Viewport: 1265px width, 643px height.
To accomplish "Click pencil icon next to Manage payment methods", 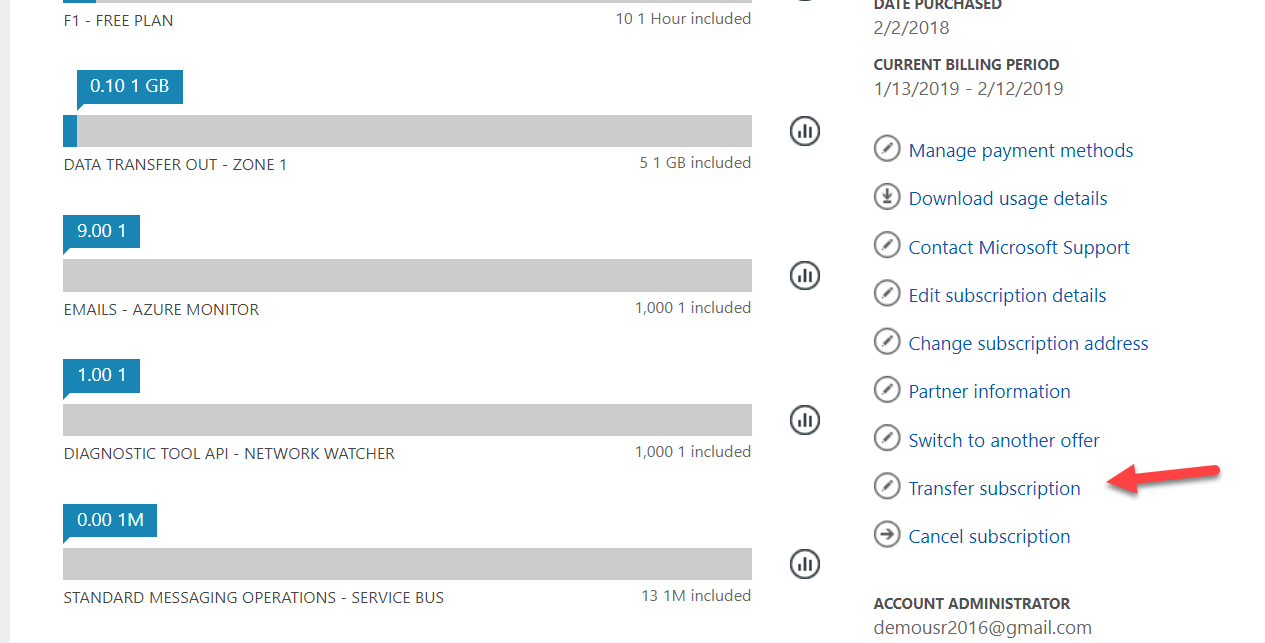I will 887,149.
